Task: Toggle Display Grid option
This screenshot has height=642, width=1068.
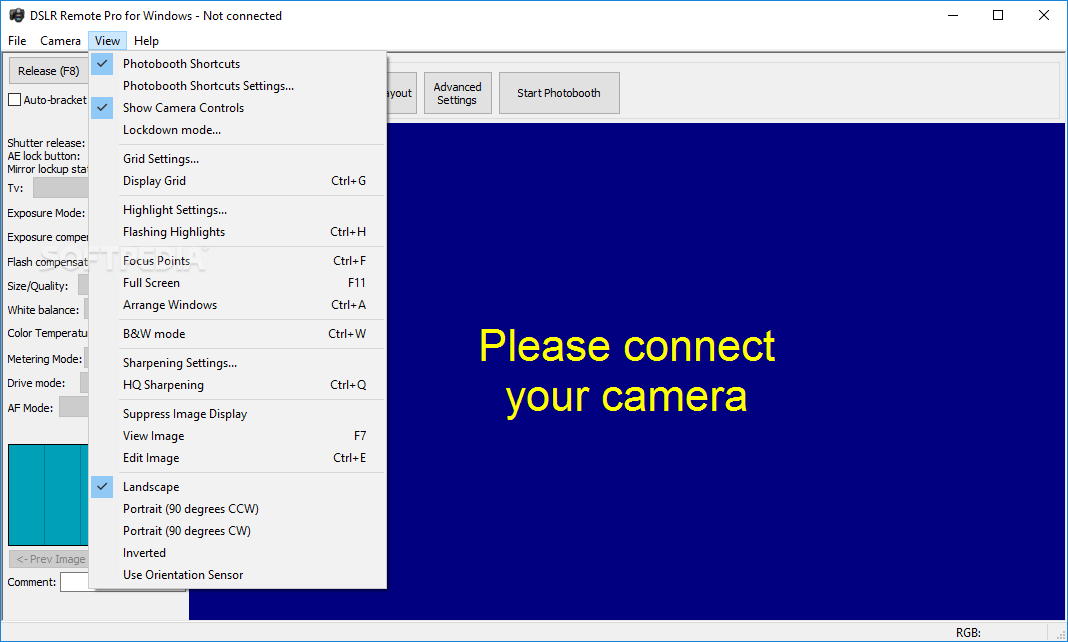Action: [x=238, y=180]
